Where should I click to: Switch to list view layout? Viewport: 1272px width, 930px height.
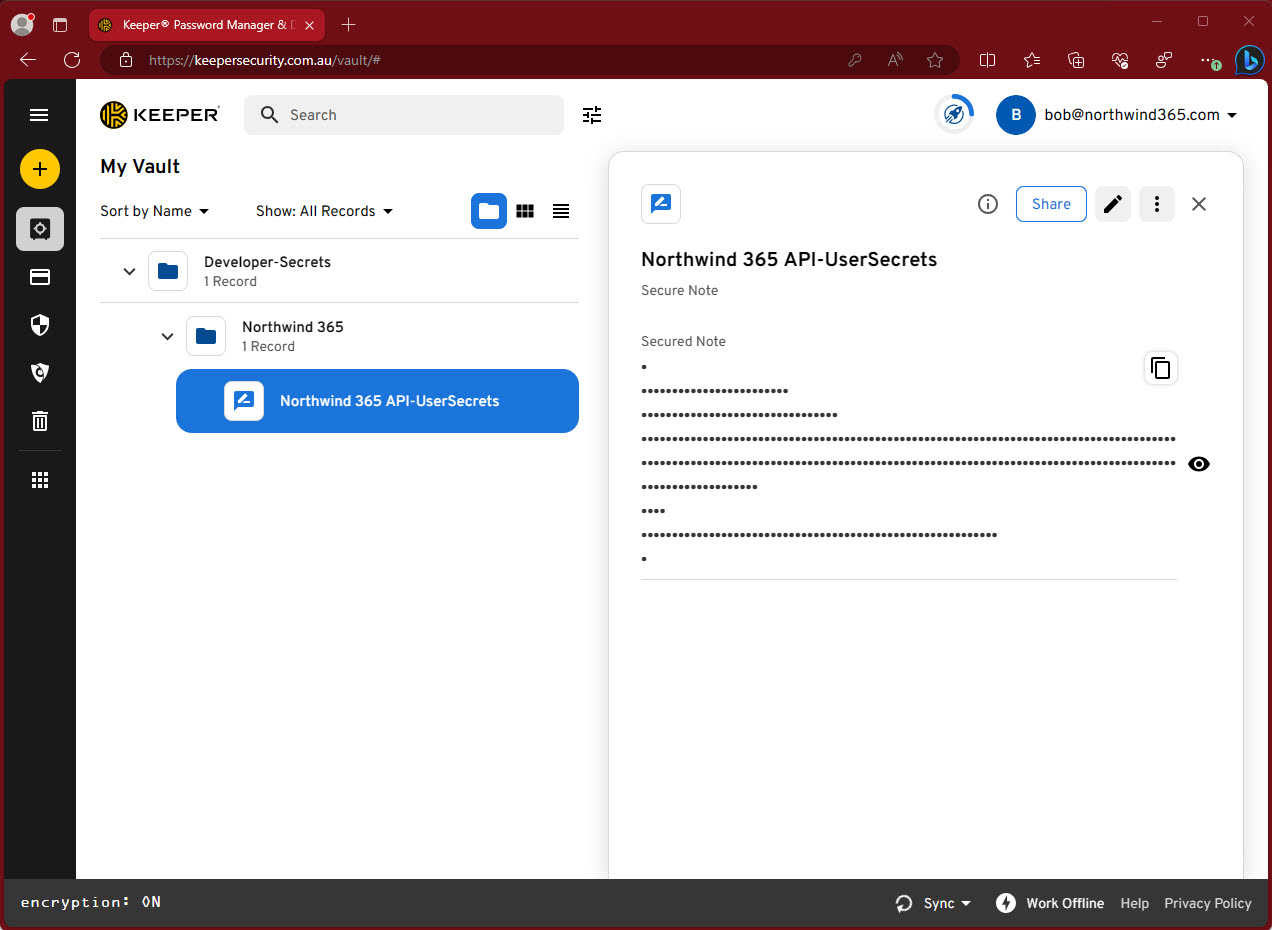(561, 211)
